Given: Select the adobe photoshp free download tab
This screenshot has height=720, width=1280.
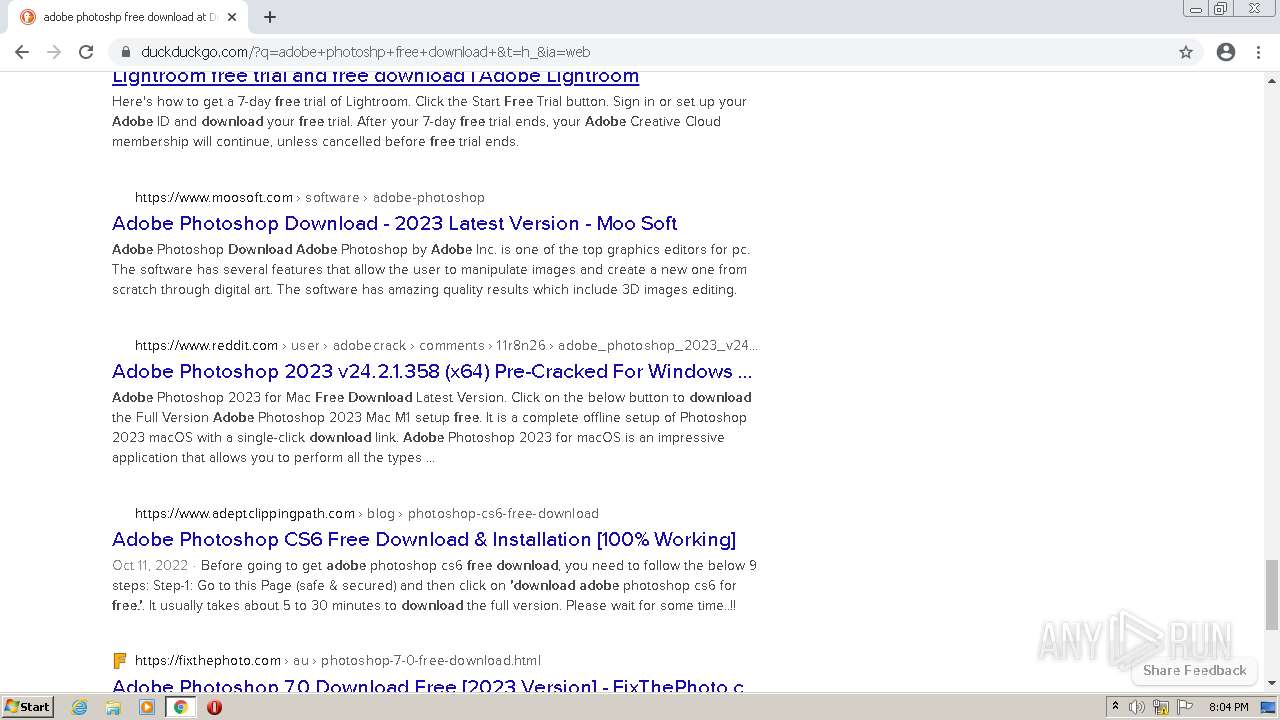Looking at the screenshot, I should tap(130, 17).
